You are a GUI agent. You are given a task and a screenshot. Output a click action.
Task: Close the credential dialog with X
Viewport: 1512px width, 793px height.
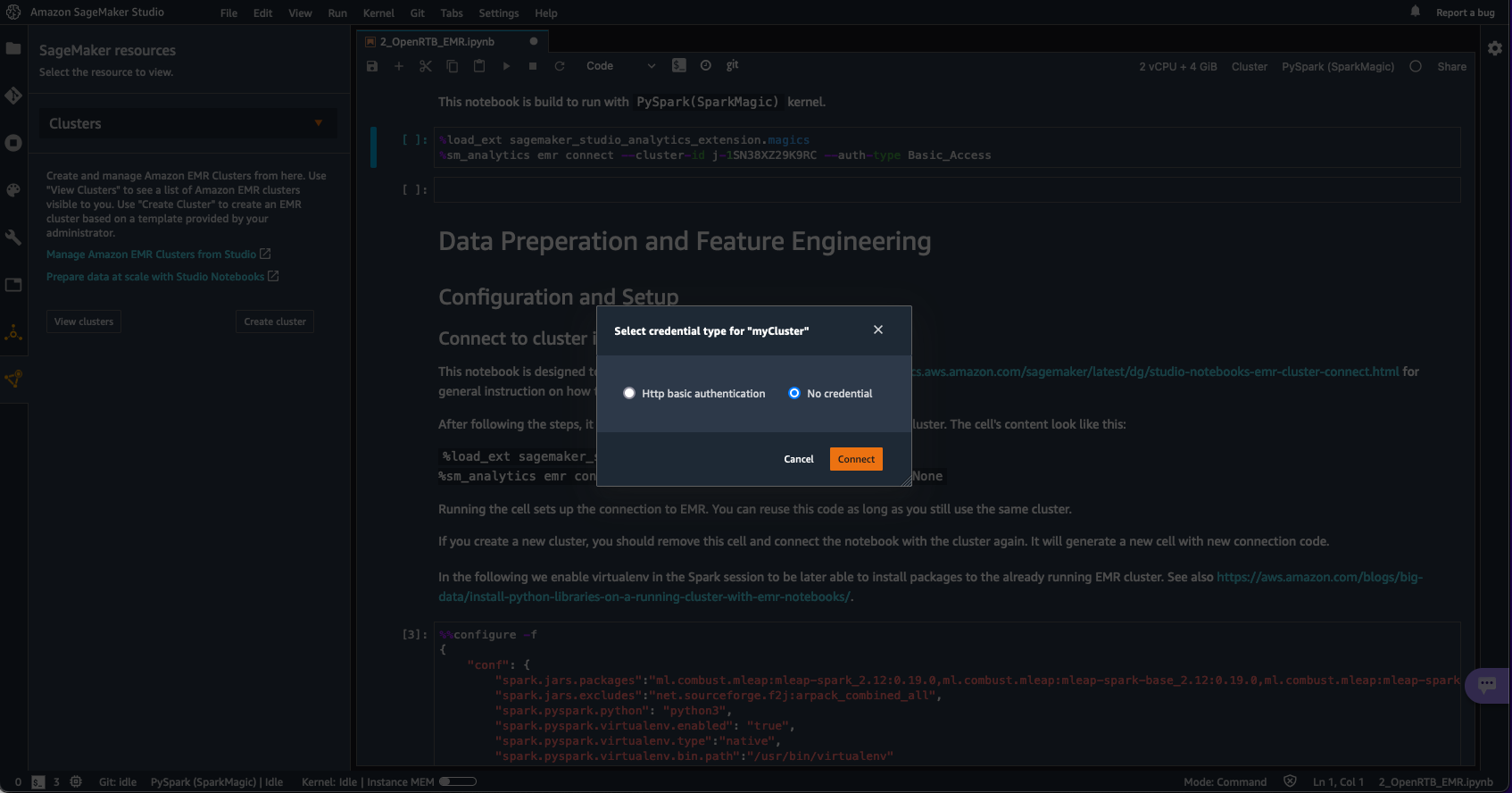(878, 330)
